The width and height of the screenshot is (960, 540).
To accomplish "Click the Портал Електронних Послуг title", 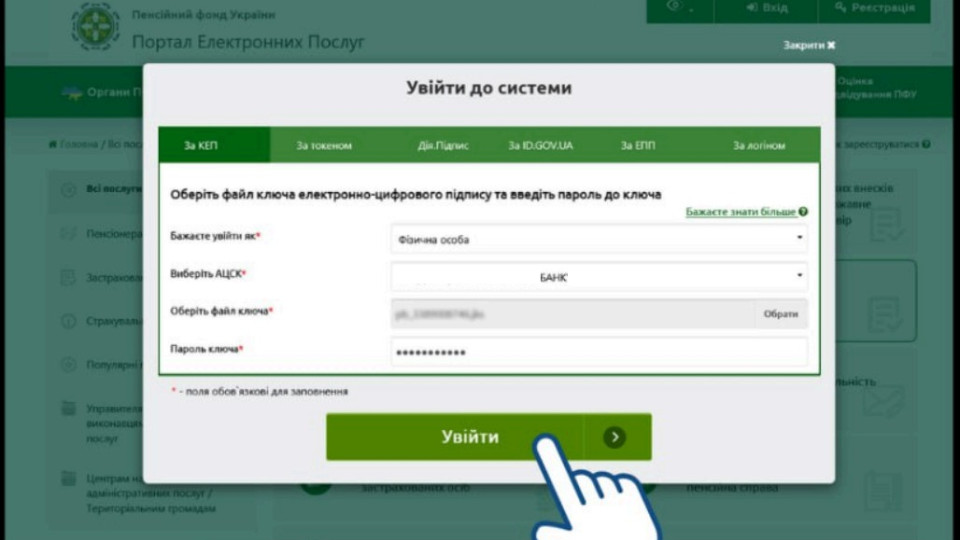I will click(248, 42).
